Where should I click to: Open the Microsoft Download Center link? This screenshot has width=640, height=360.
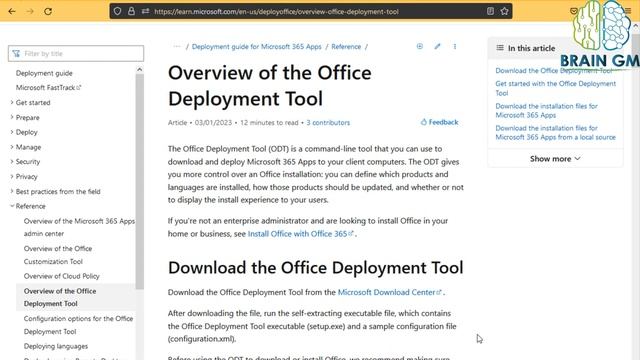click(390, 292)
